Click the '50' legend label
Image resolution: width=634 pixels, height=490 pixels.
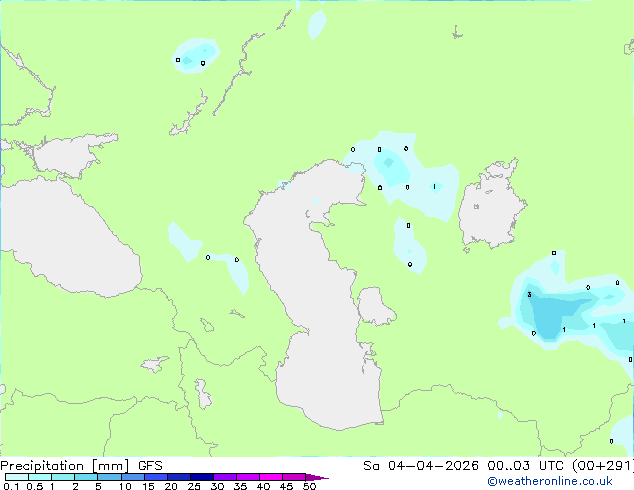click(309, 486)
